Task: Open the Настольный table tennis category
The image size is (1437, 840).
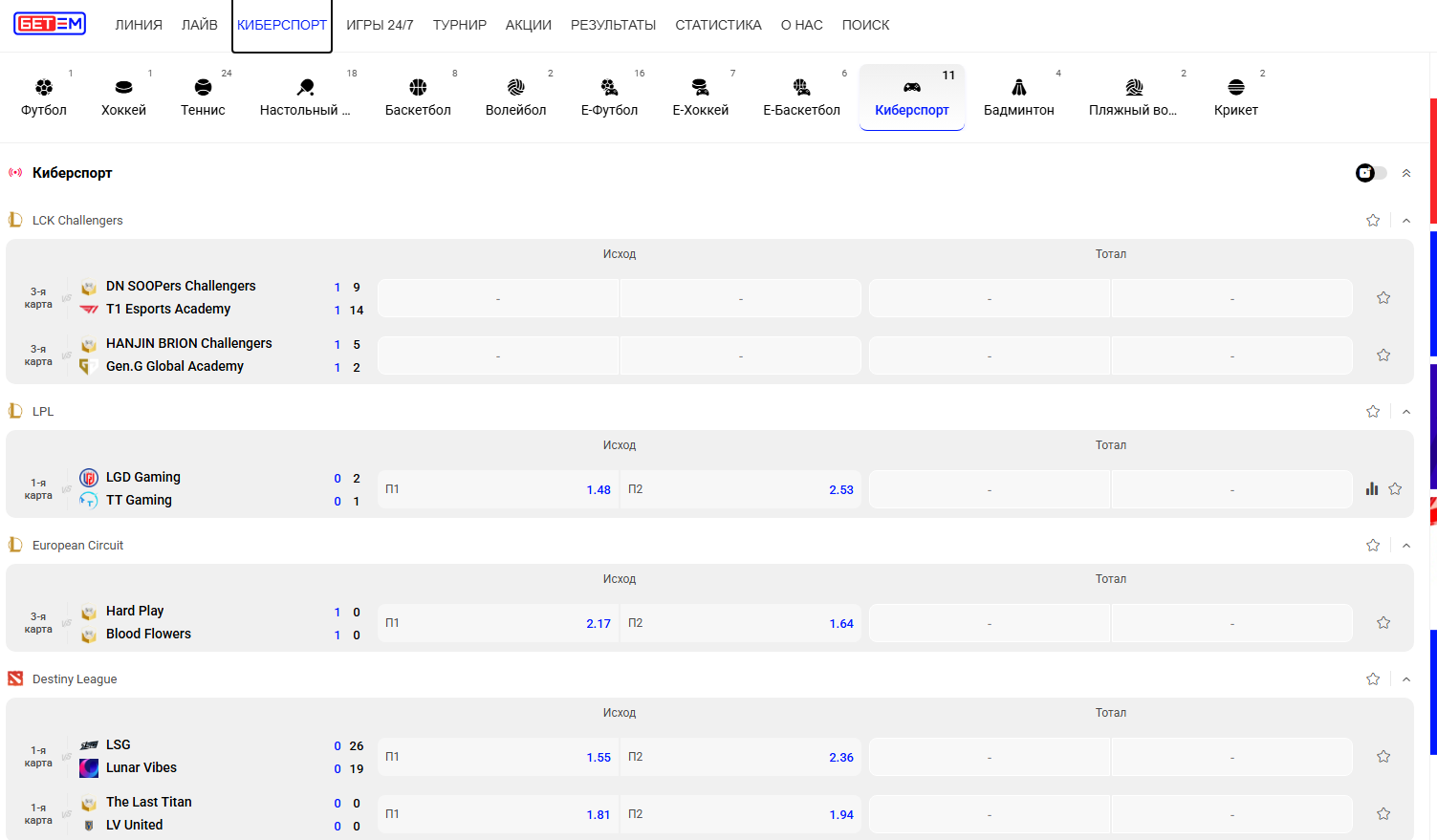Action: tap(305, 97)
